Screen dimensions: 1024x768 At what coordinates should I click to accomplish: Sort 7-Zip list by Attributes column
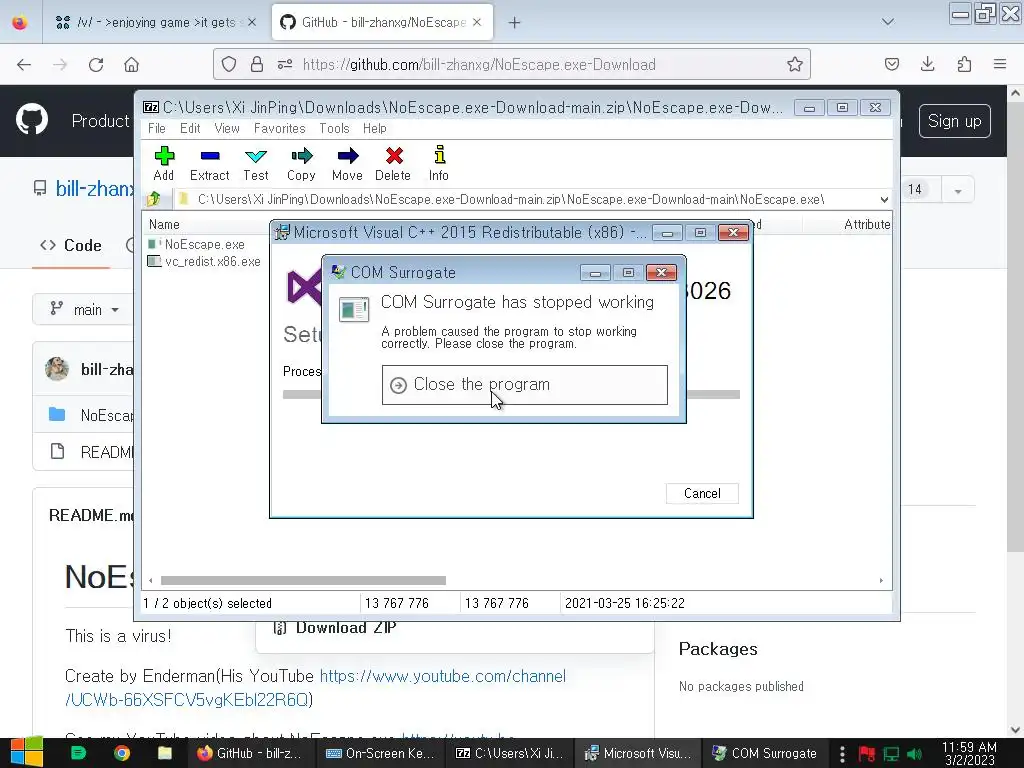(x=867, y=225)
